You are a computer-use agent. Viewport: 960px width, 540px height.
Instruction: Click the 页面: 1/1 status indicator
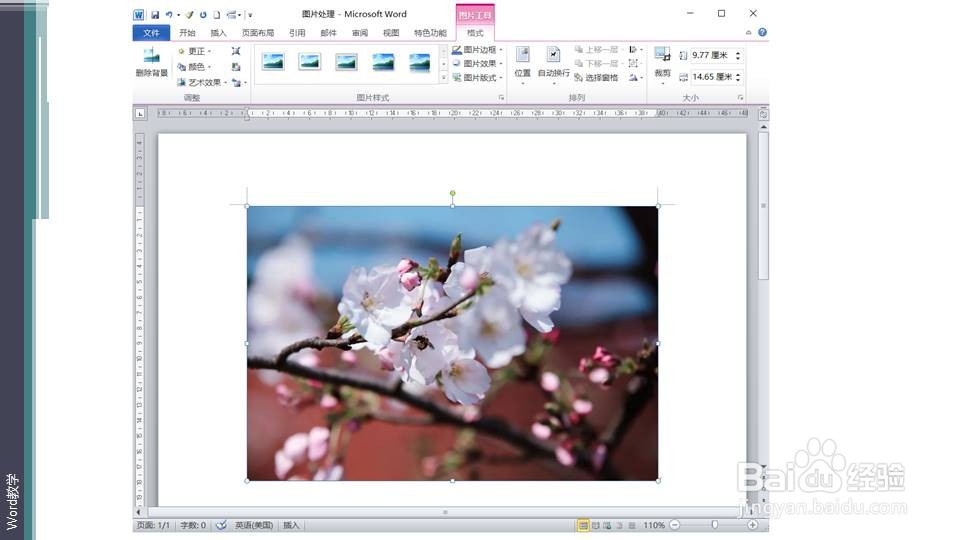pos(153,525)
